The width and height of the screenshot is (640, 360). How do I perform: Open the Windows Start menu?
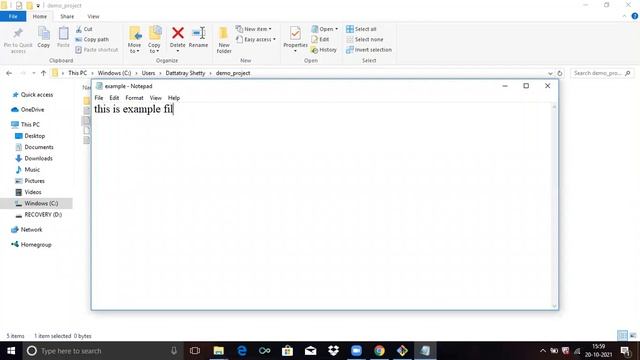[x=11, y=351]
